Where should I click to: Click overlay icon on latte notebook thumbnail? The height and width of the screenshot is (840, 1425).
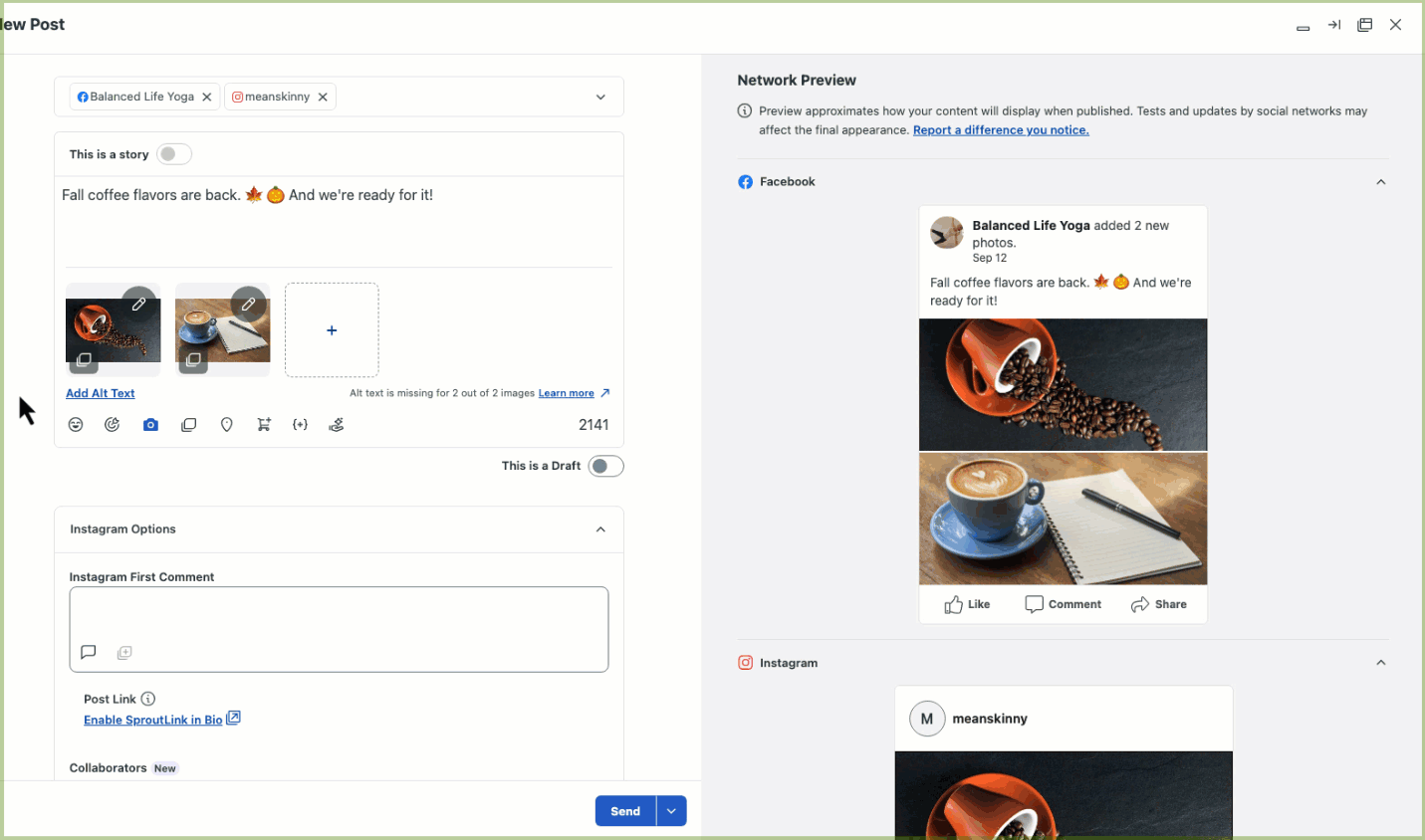[193, 359]
